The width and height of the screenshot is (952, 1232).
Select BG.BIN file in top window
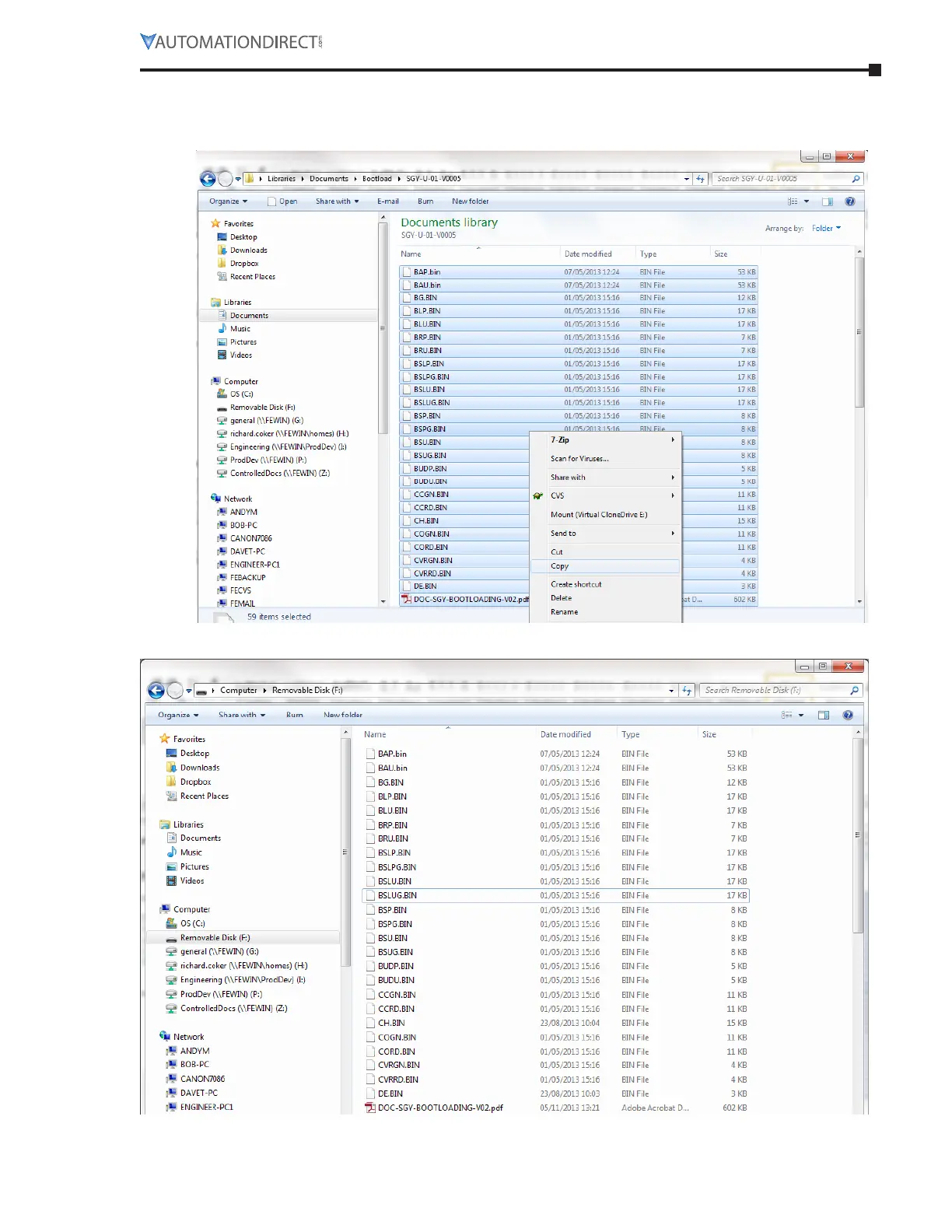tap(425, 298)
